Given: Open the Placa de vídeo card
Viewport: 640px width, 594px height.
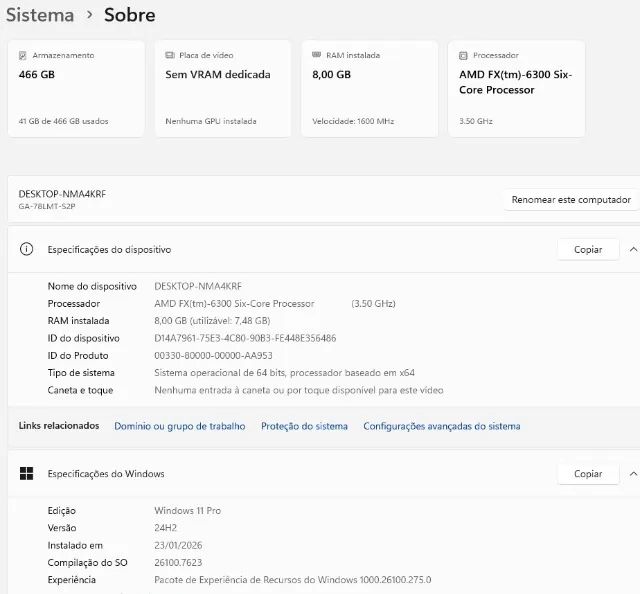Looking at the screenshot, I should coord(223,89).
